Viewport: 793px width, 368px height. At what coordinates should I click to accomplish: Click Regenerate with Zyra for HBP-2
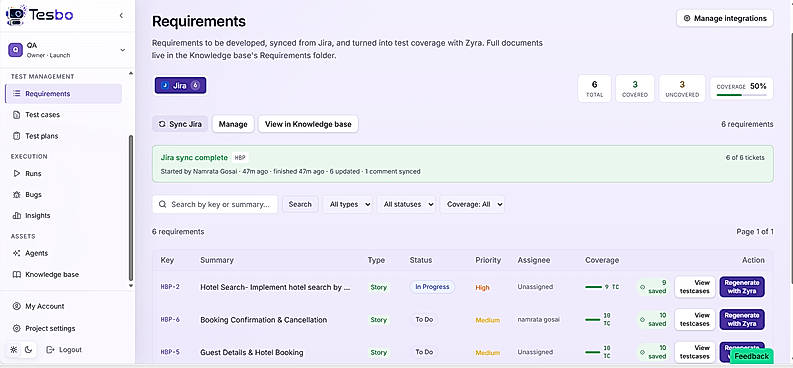[742, 287]
